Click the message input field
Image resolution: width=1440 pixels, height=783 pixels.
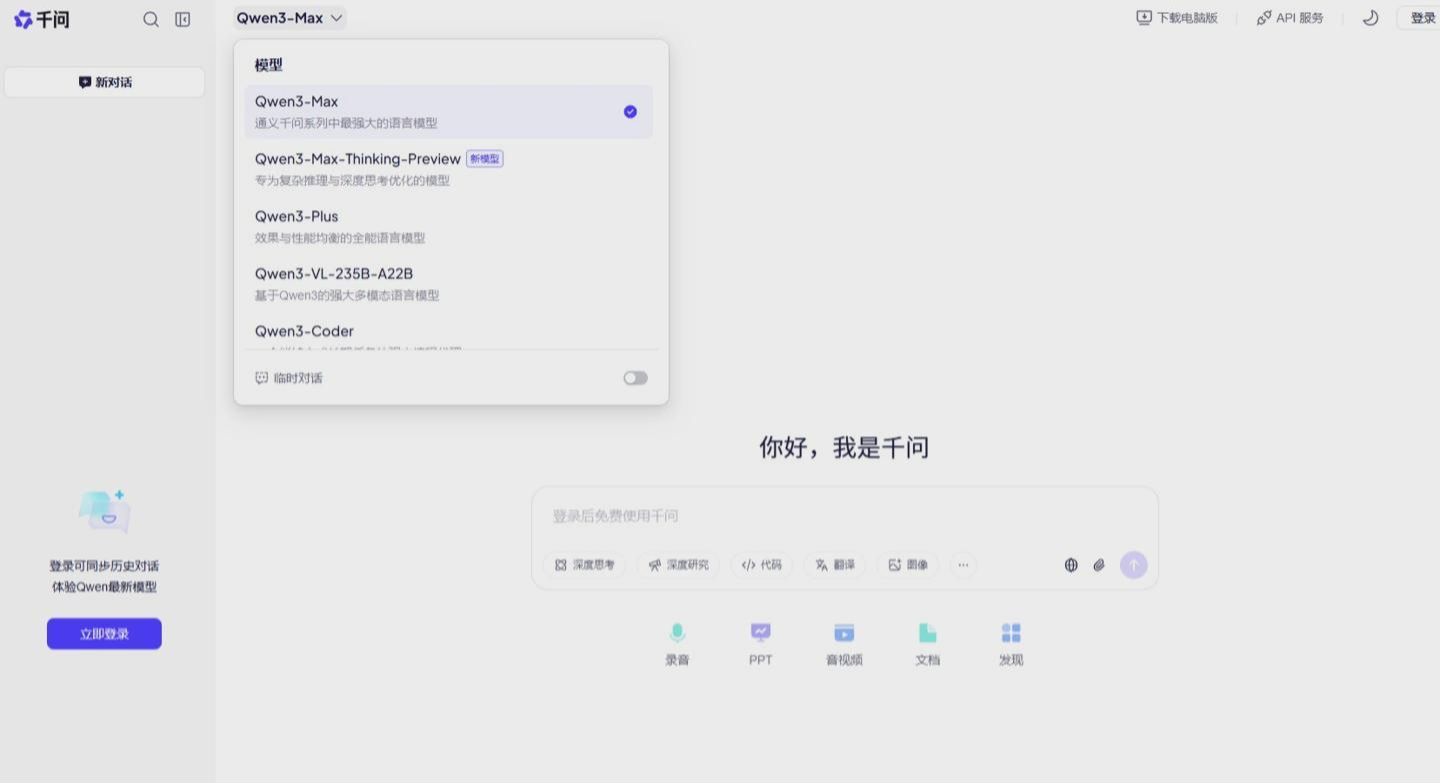click(x=843, y=516)
